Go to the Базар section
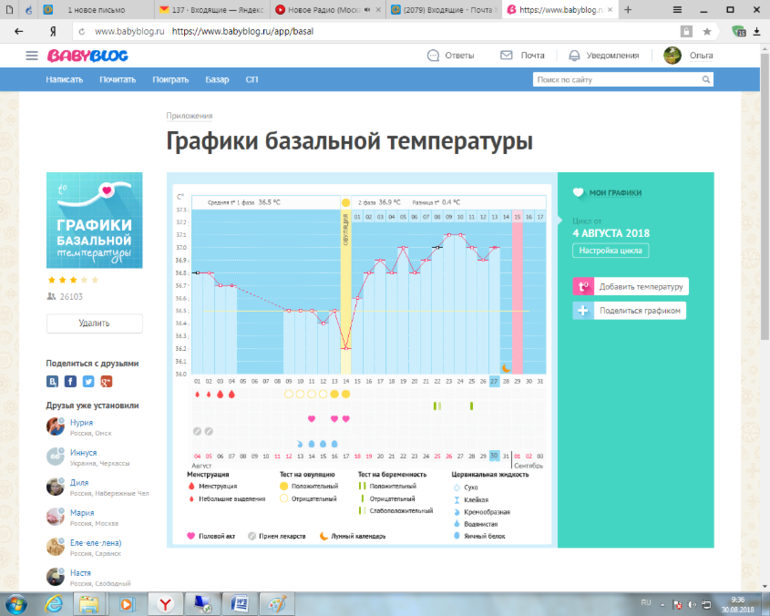 click(217, 79)
